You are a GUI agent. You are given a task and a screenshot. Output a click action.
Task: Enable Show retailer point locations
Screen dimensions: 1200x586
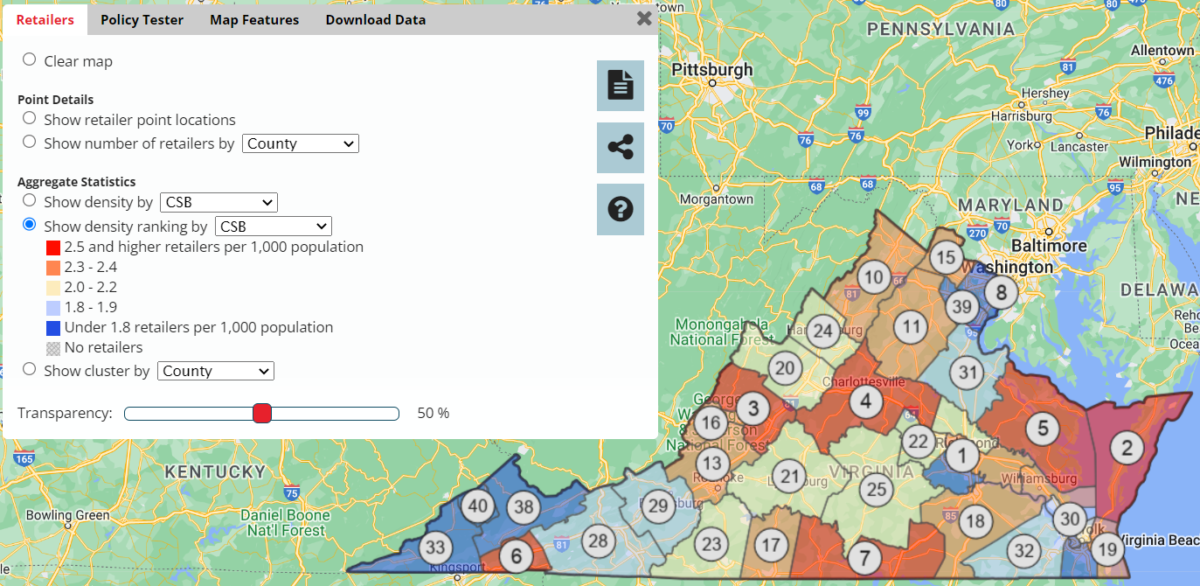point(29,119)
